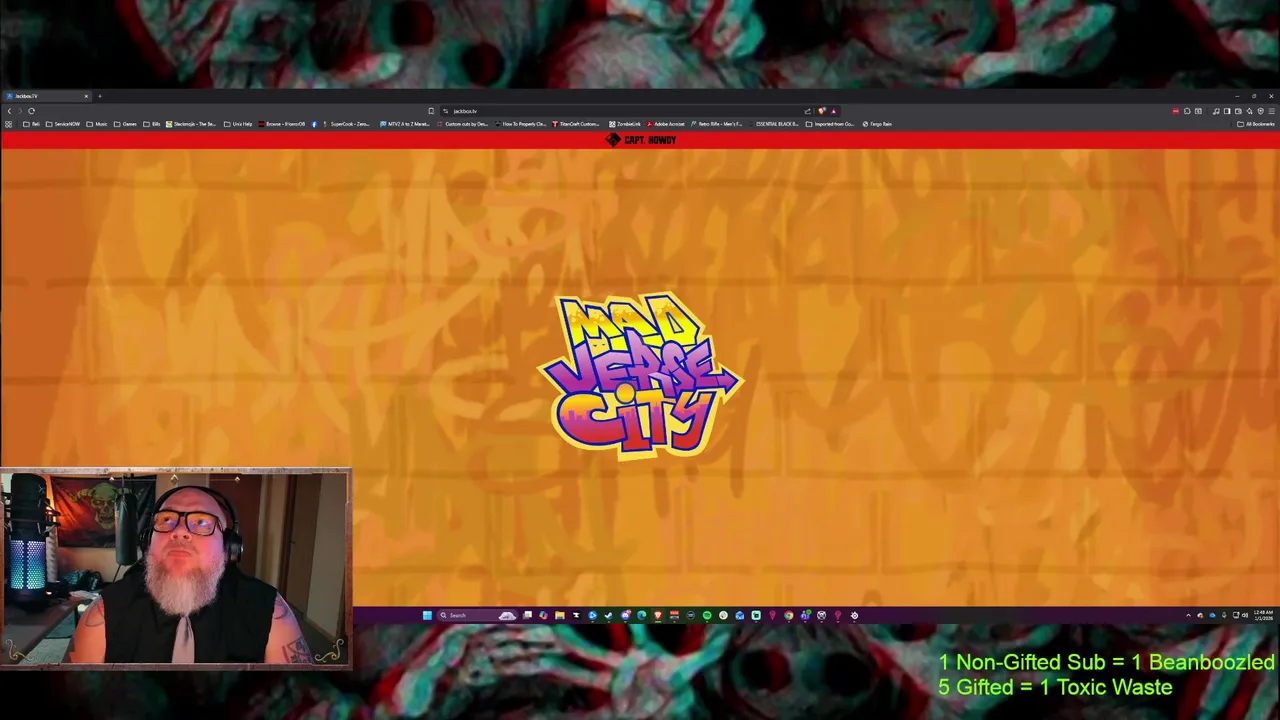Click the Mad Verse City logo
This screenshot has height=720, width=1280.
(x=640, y=375)
